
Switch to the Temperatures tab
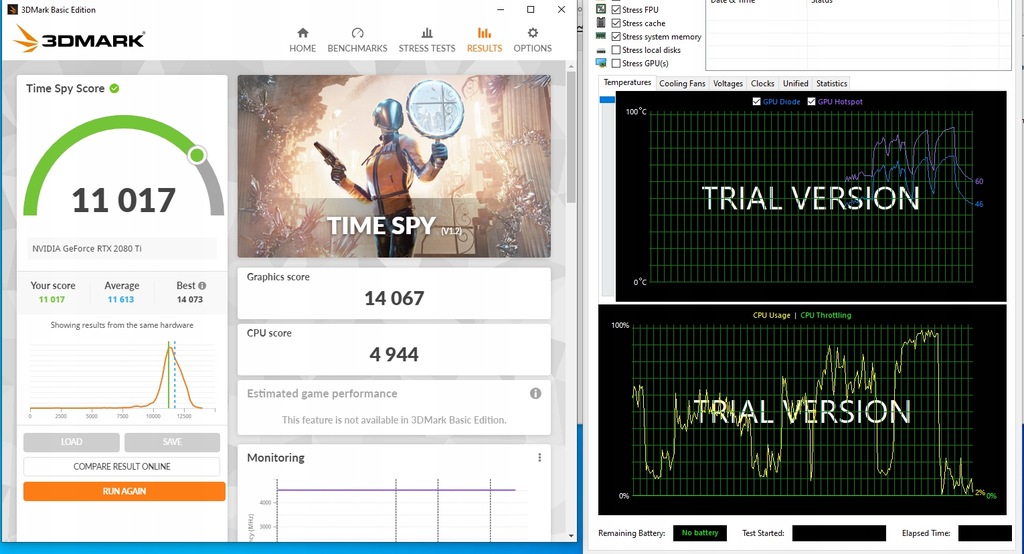point(627,82)
